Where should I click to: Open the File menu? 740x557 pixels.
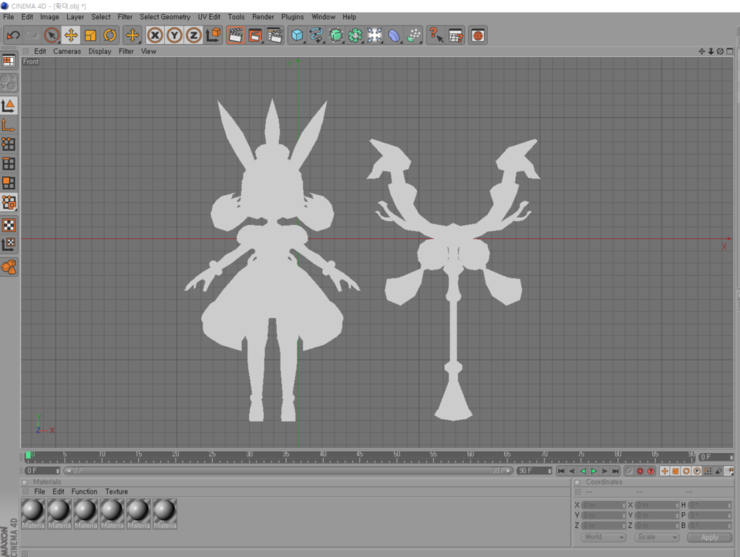coord(8,17)
